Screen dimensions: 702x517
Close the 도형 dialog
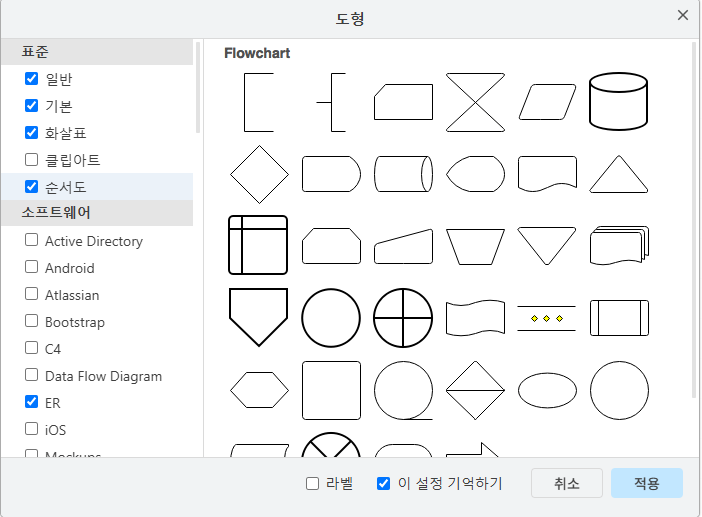[x=683, y=15]
